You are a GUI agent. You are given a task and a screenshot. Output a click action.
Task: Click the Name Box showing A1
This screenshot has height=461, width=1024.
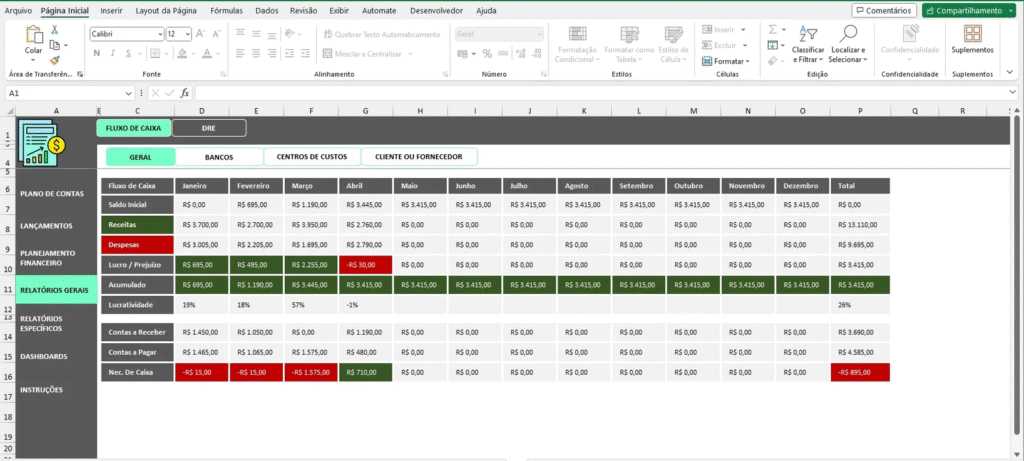(50, 93)
